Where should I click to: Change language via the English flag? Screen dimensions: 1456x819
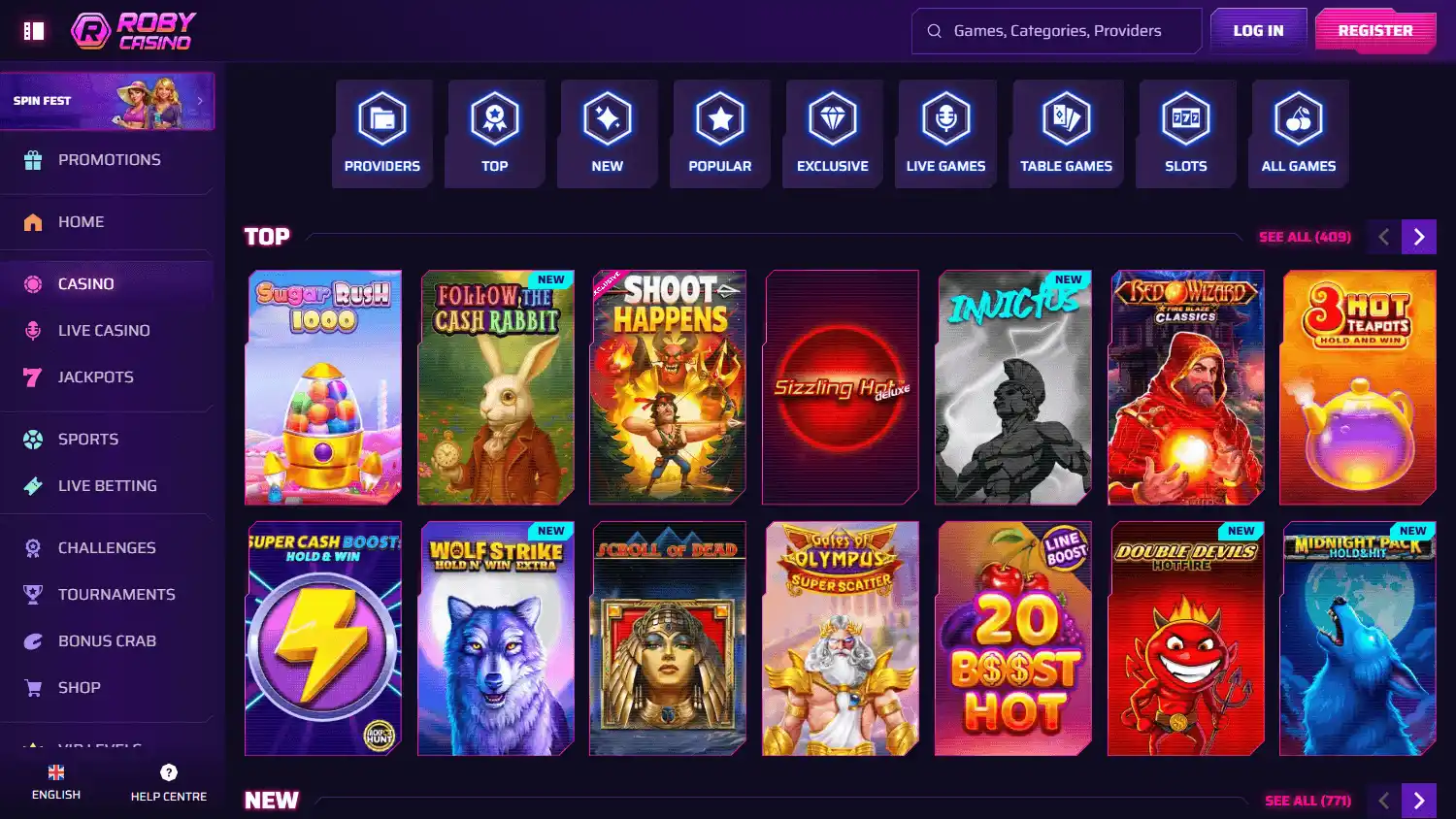tap(56, 772)
